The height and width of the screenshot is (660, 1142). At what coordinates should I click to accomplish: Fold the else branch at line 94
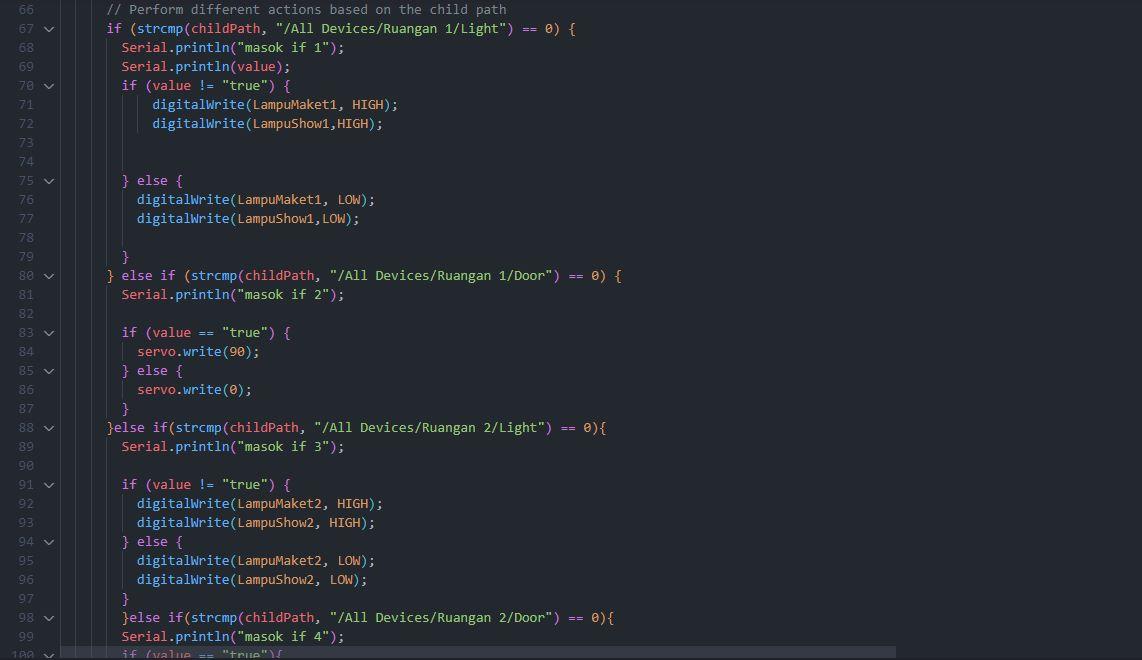(x=48, y=541)
